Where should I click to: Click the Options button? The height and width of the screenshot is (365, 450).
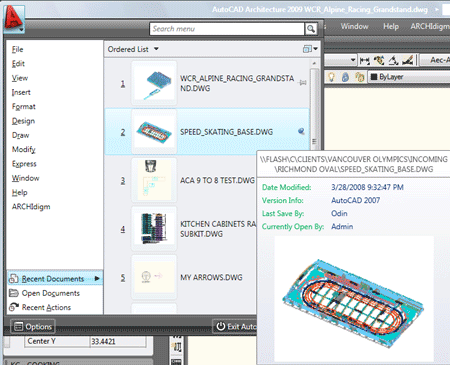(x=33, y=327)
